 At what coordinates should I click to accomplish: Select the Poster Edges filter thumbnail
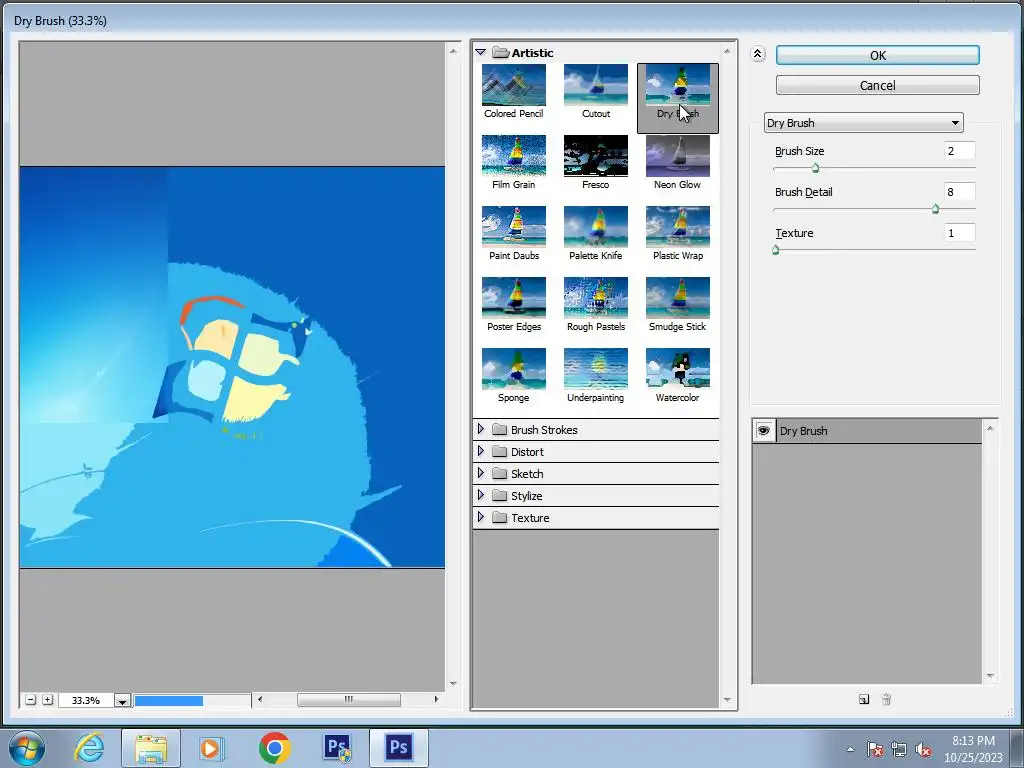click(513, 298)
